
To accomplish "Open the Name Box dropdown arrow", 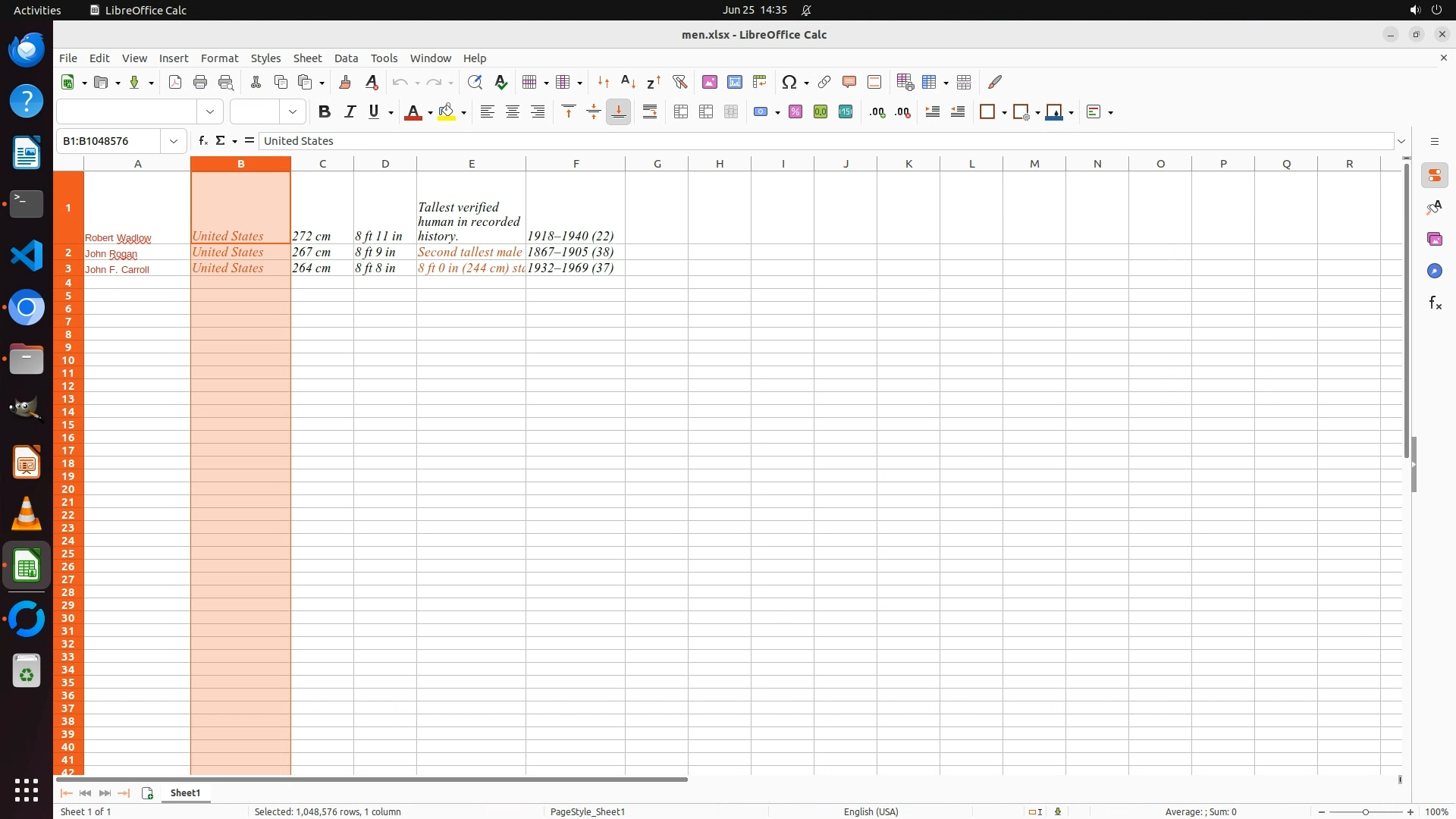I will 174,141.
